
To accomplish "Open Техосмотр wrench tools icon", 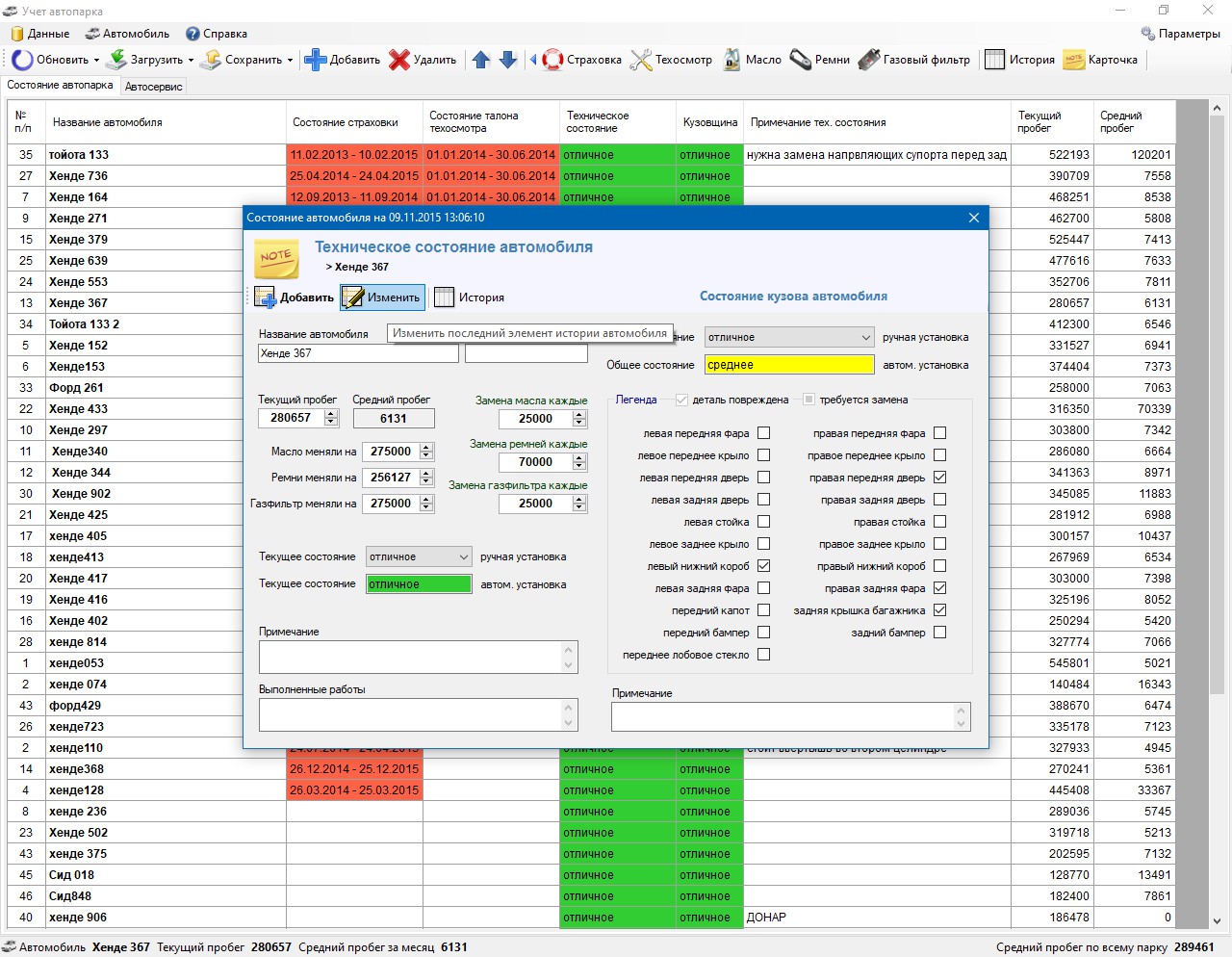I will click(641, 60).
